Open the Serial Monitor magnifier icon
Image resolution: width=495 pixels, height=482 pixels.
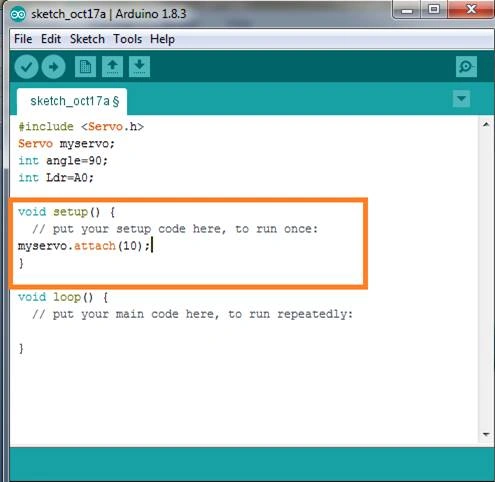coord(466,67)
